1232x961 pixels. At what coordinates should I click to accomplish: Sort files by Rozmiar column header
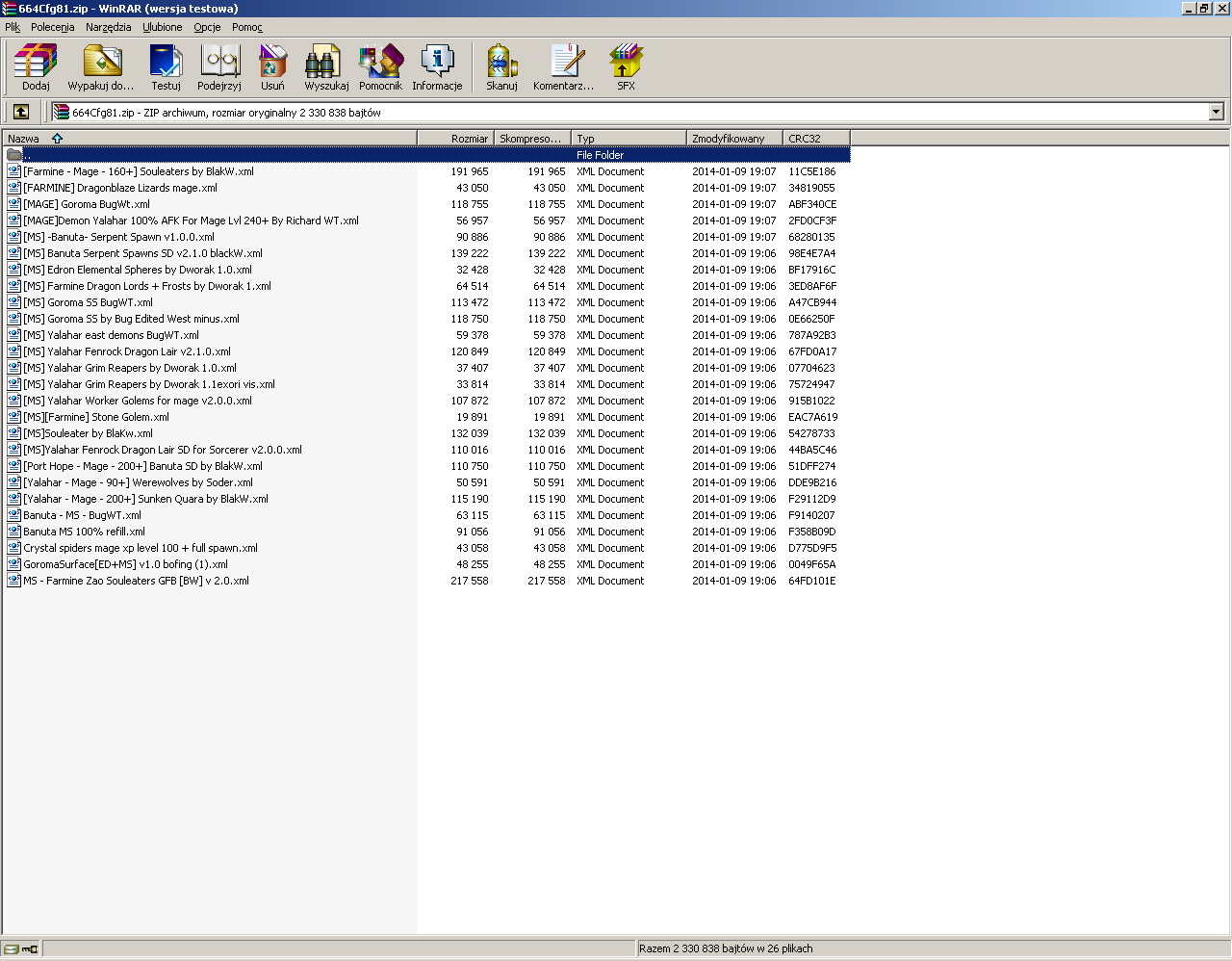pos(456,139)
